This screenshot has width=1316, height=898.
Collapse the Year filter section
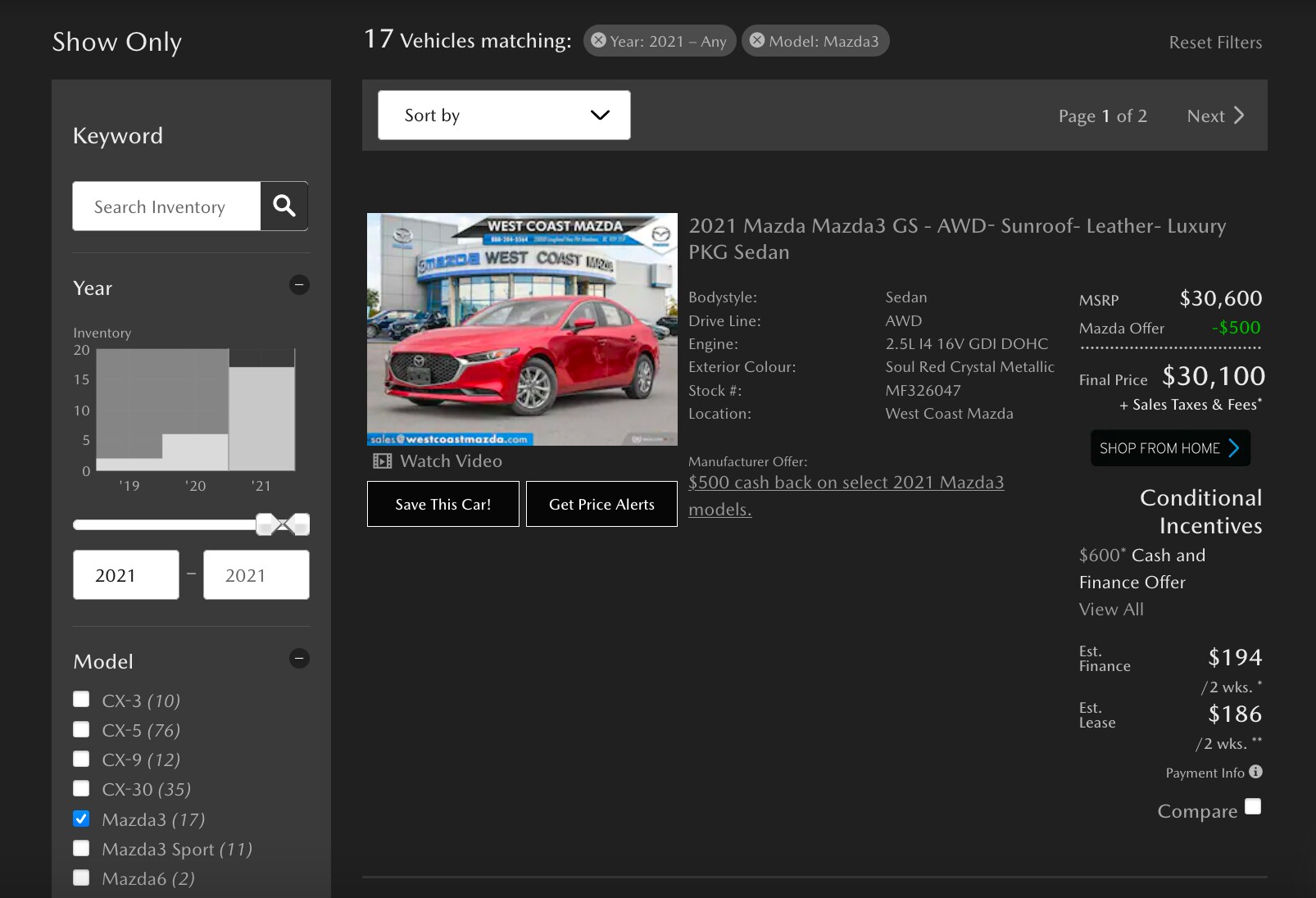[x=299, y=285]
